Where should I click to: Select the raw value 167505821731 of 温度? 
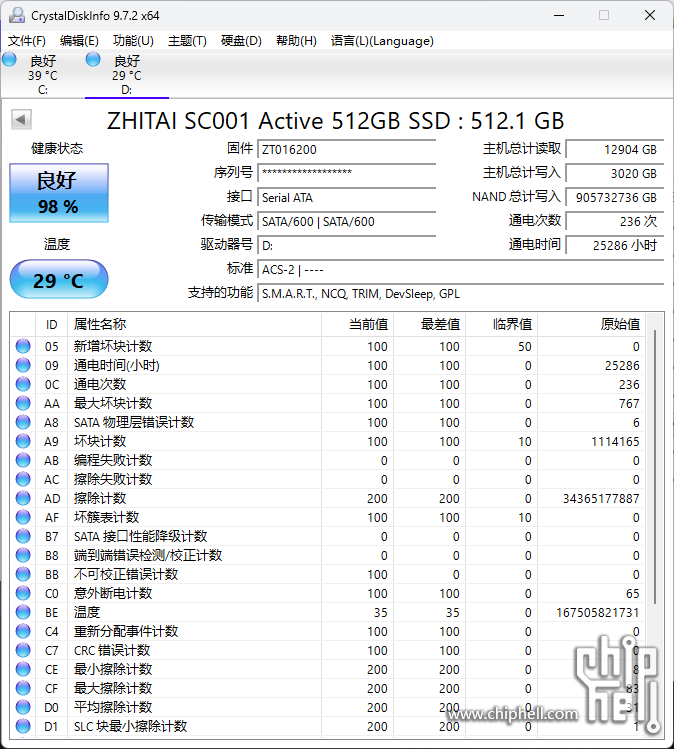(x=598, y=612)
